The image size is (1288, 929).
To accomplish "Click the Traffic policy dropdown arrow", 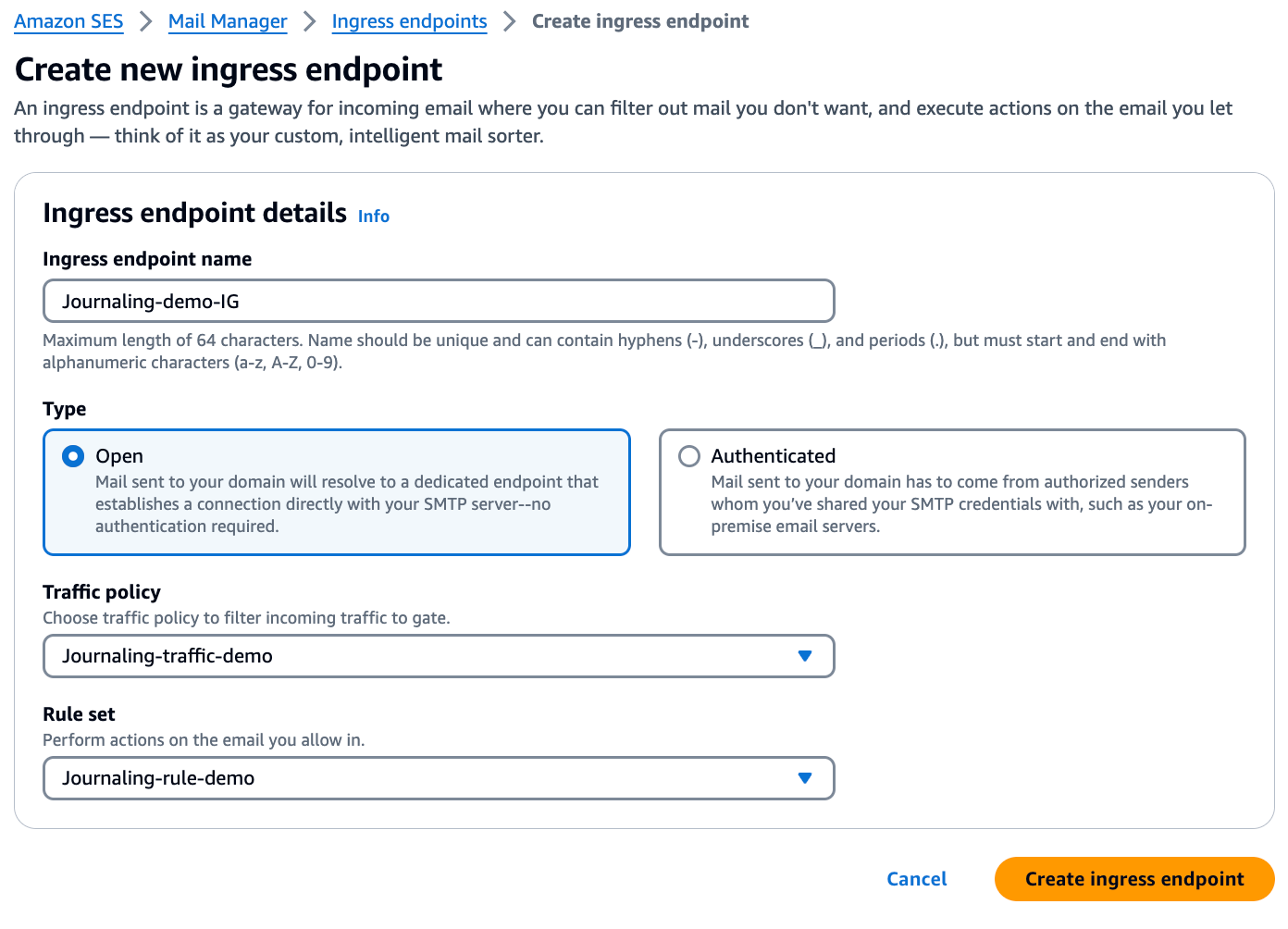I will [x=805, y=656].
